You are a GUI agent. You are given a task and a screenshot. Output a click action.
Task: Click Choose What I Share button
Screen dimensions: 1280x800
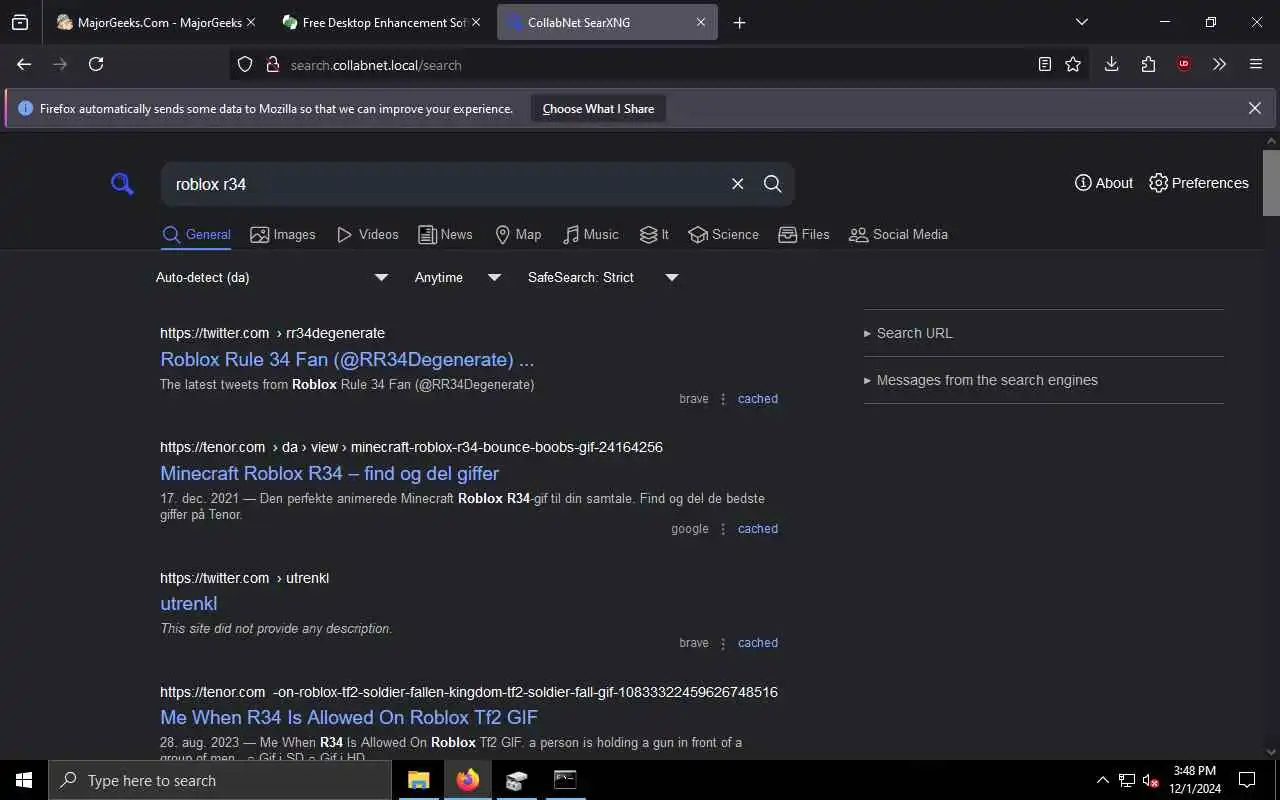click(598, 109)
